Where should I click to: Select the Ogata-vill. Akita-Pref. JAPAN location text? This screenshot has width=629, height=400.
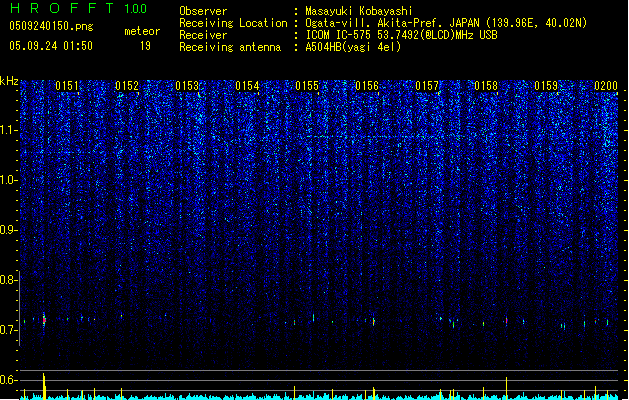click(x=446, y=23)
